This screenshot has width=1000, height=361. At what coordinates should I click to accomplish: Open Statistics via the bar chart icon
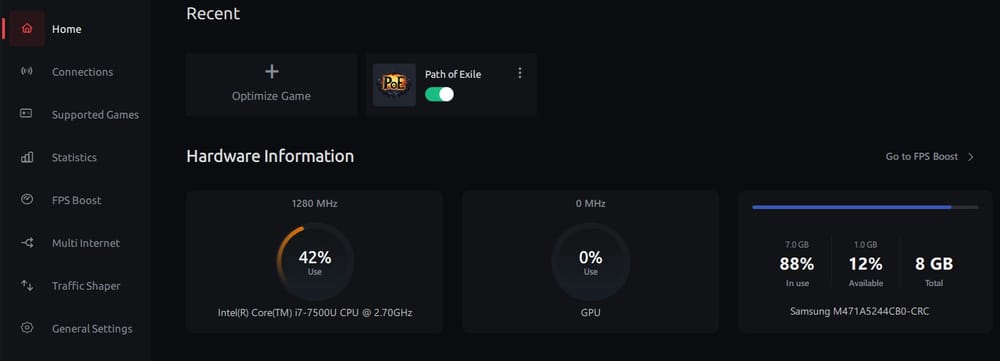tap(27, 157)
